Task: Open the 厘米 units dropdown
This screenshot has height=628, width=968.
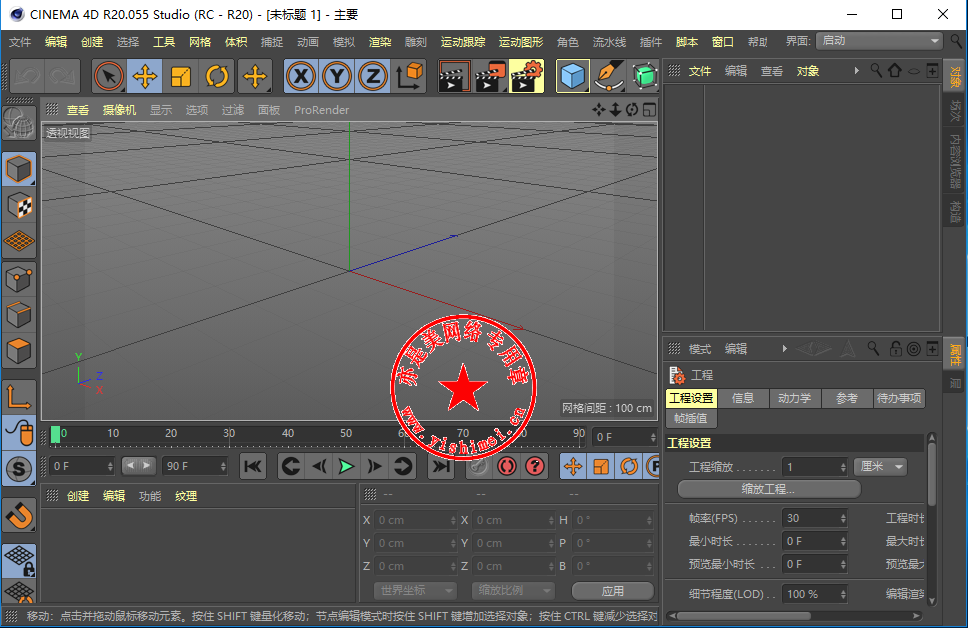Action: tap(880, 467)
